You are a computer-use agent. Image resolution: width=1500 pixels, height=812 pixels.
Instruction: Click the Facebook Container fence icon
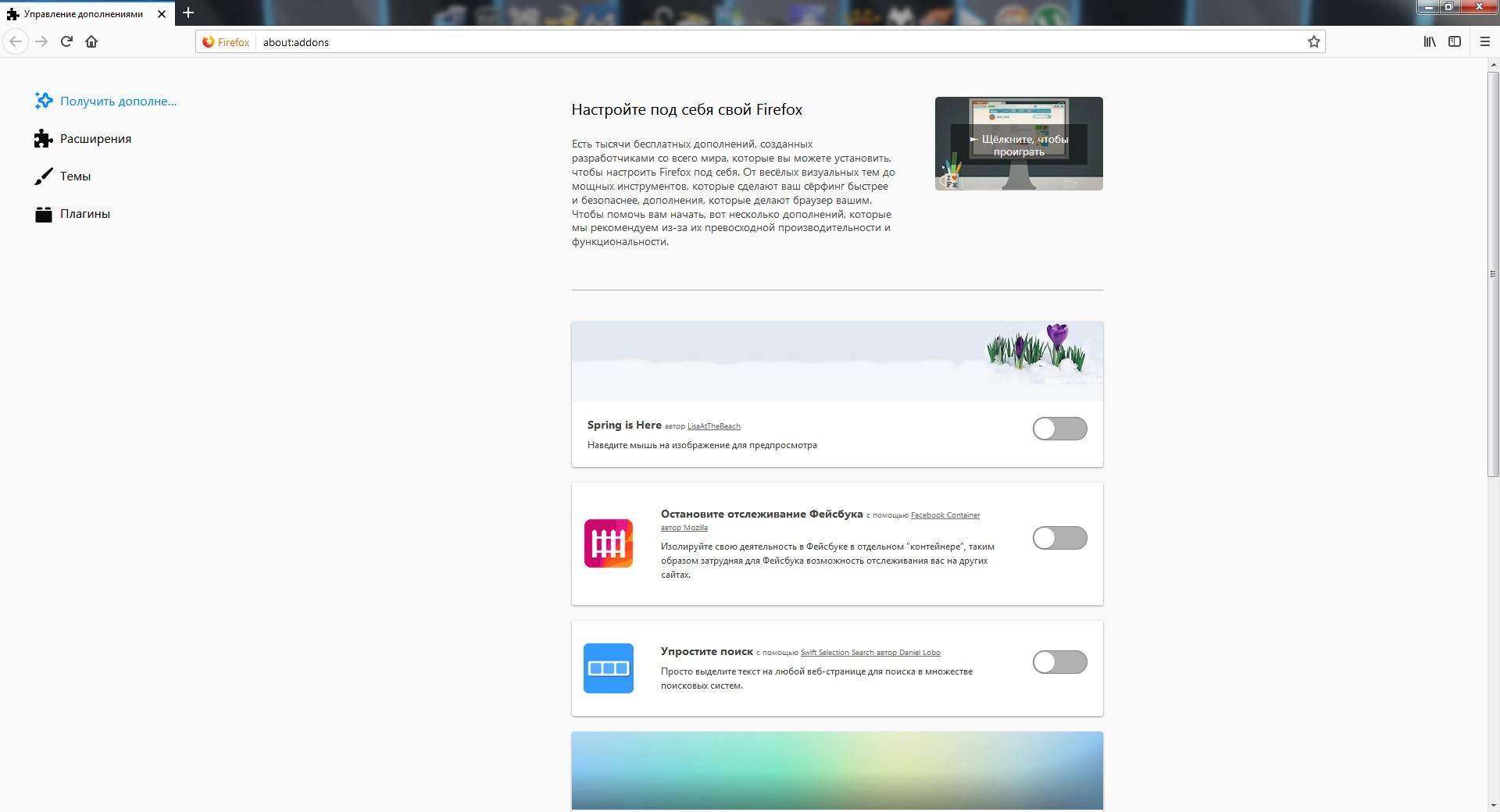point(608,543)
